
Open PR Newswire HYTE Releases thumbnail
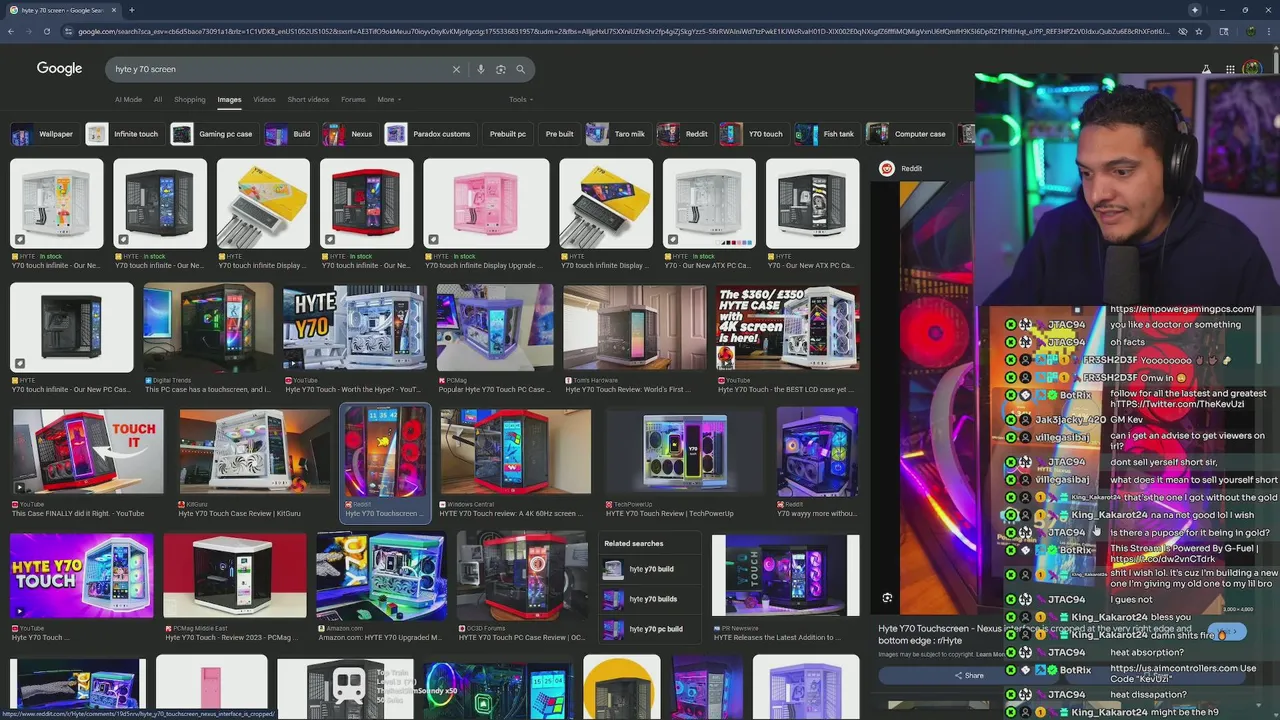(x=785, y=576)
